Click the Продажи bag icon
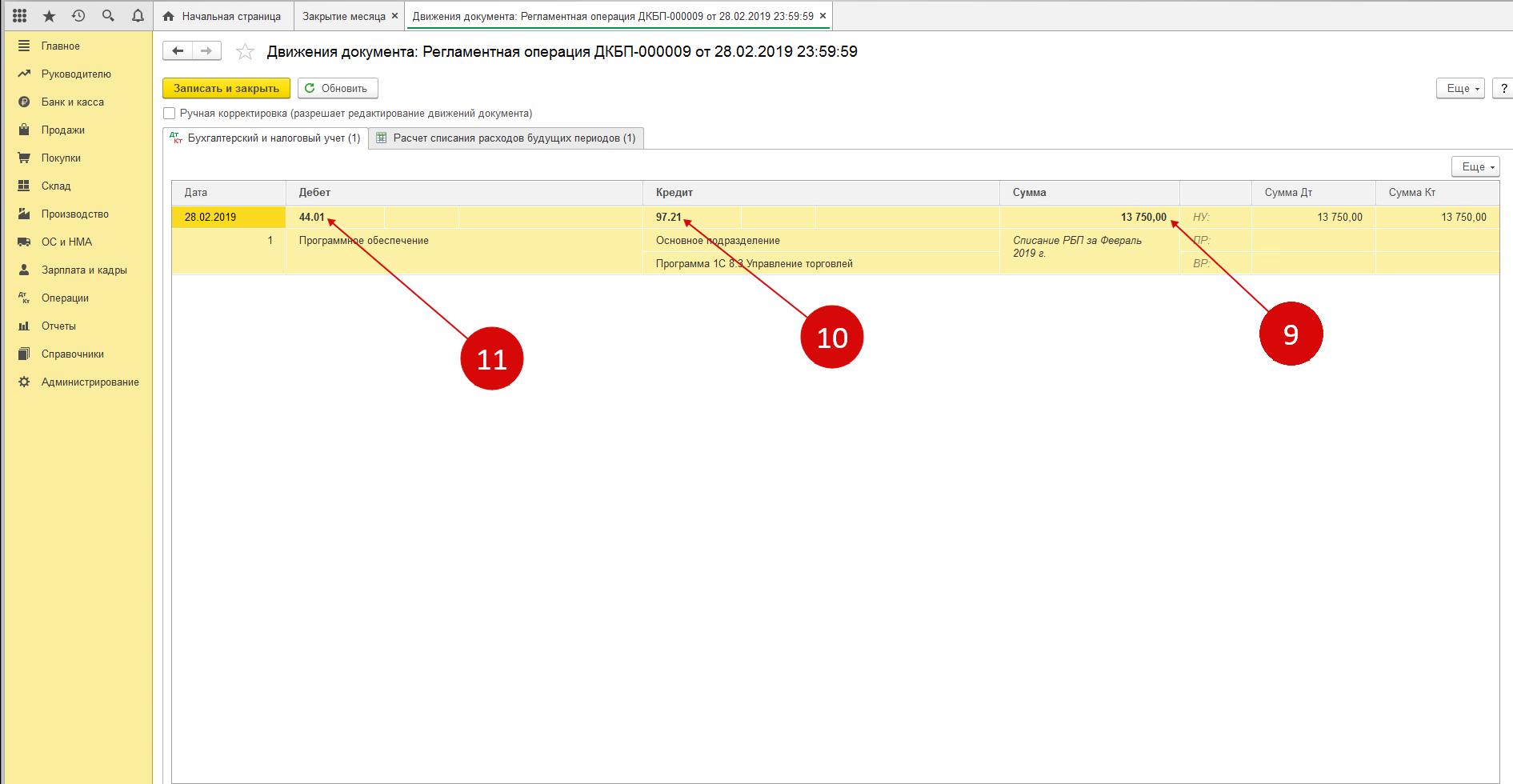Screen dimensions: 1513x784 click(x=24, y=130)
